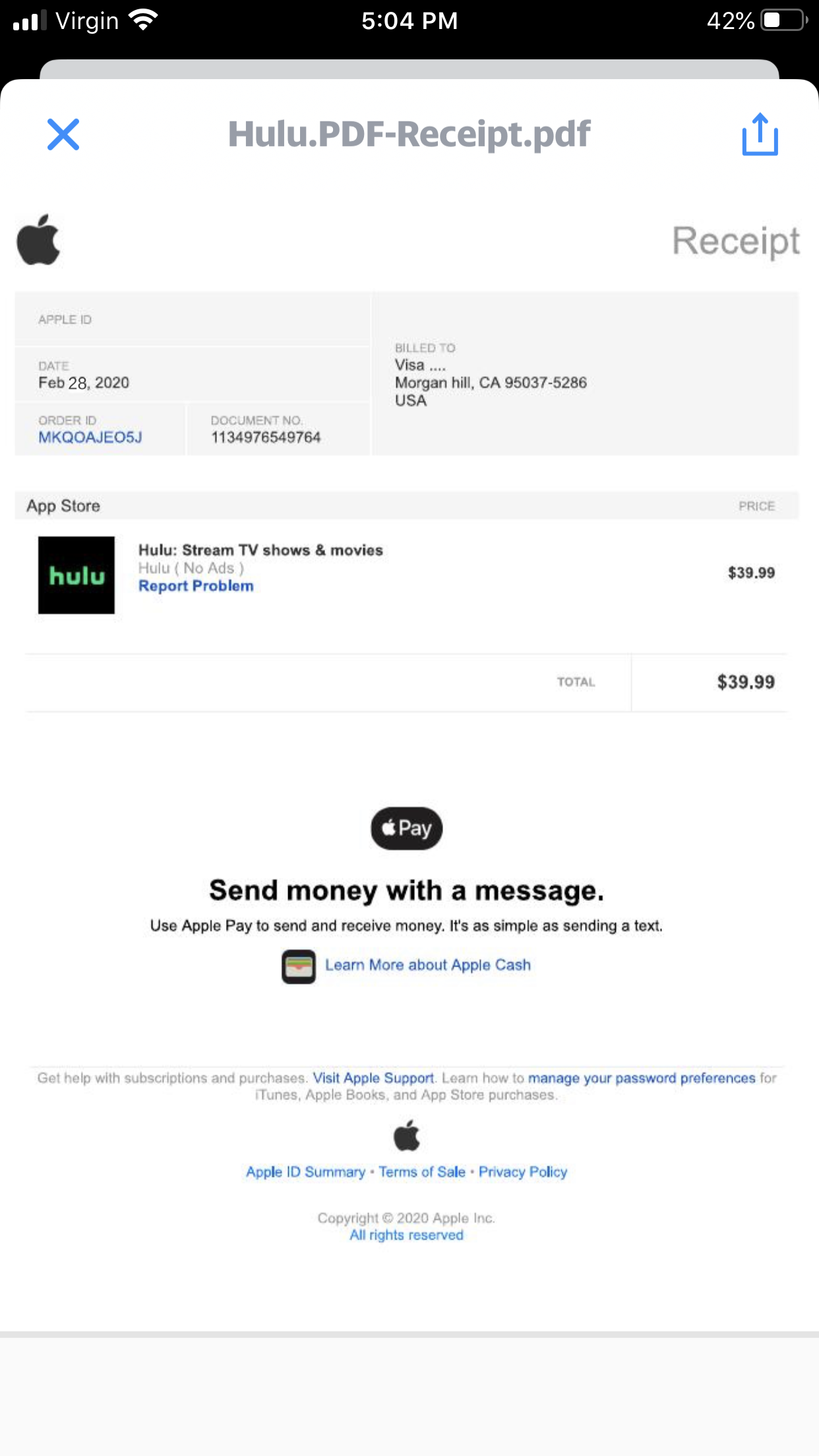Tap the Wi-Fi status icon
819x1456 pixels.
(143, 20)
